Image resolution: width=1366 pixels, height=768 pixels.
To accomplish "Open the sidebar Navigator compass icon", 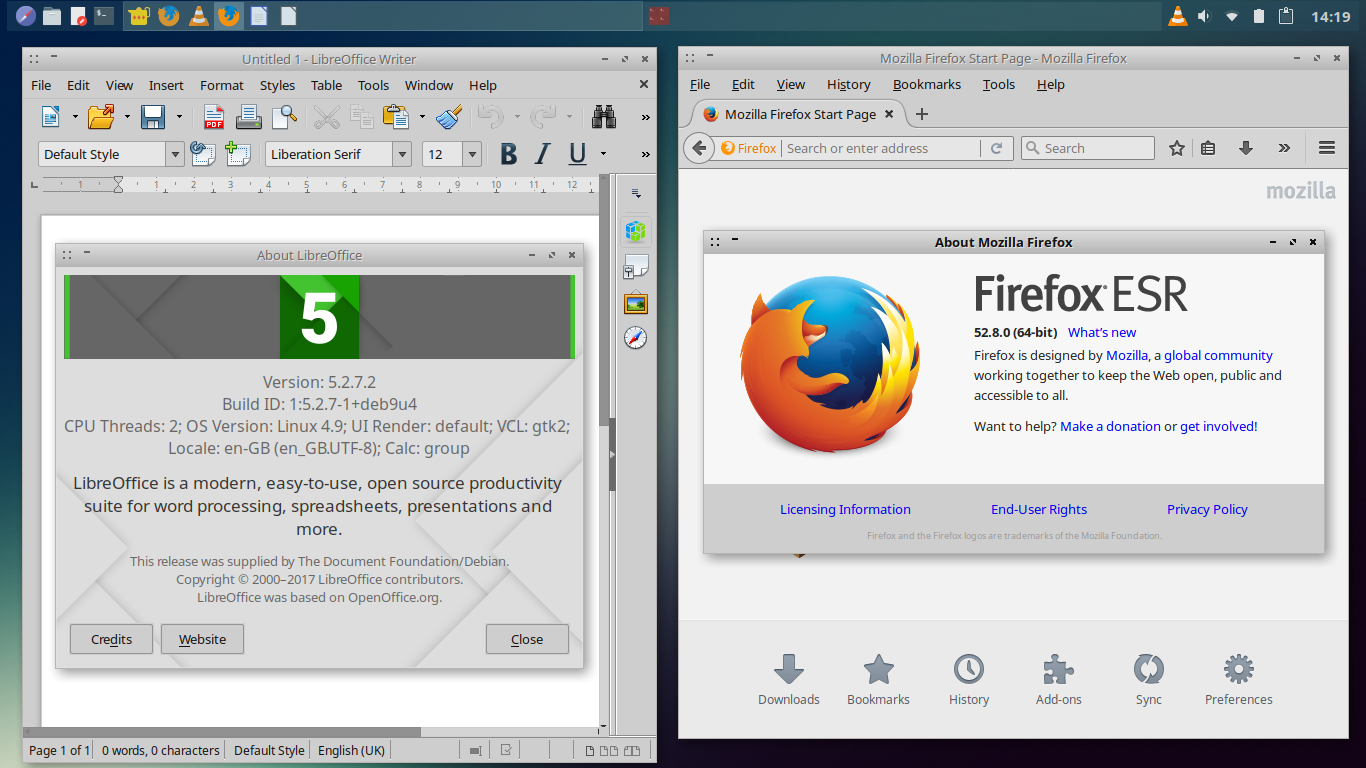I will pos(635,338).
